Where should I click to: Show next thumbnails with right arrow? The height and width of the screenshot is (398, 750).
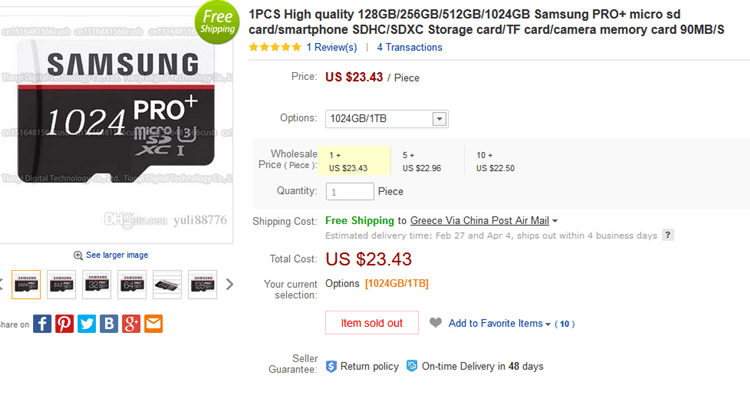tap(230, 284)
